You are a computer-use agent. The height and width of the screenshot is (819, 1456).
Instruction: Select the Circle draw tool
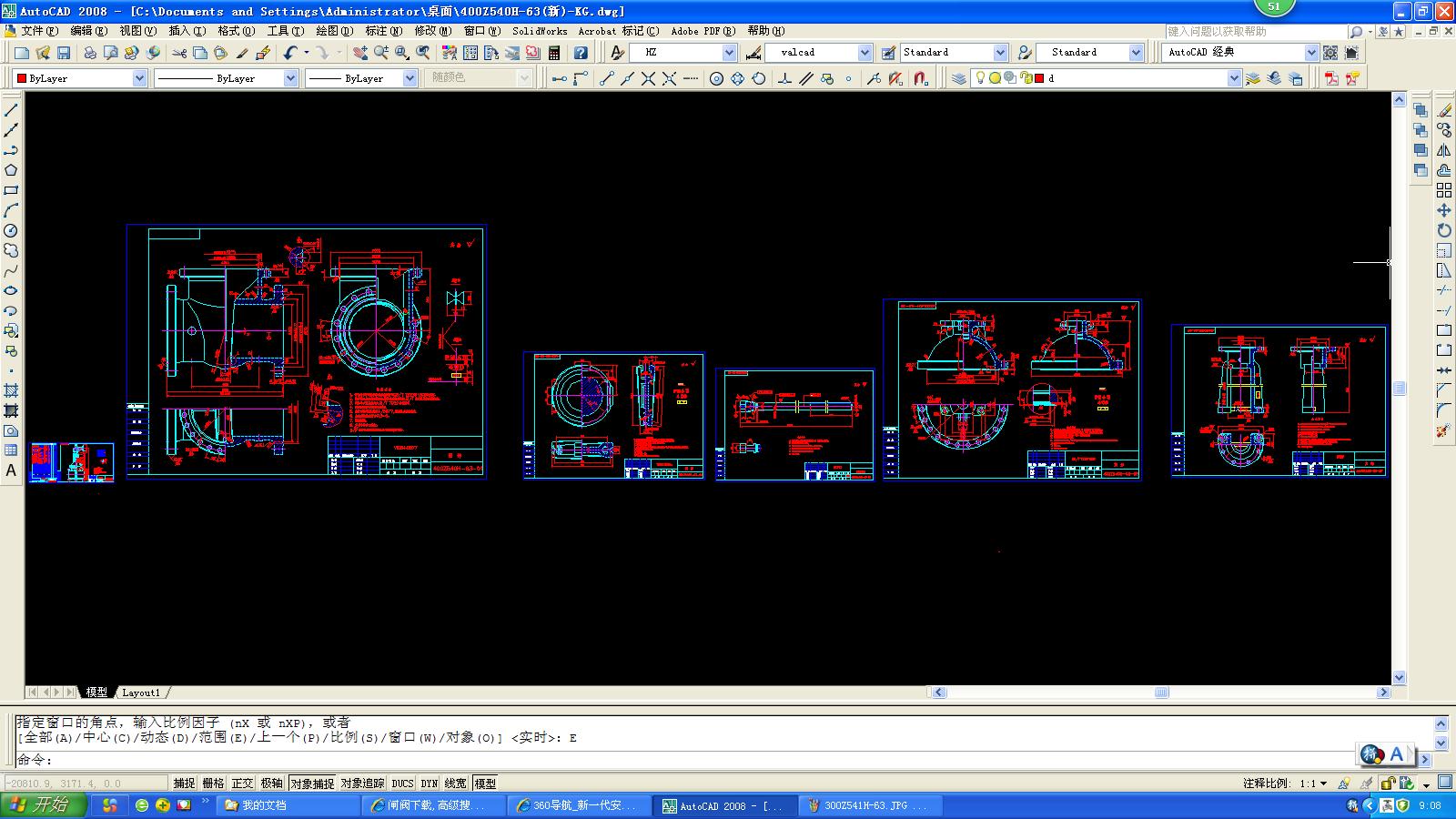pos(11,230)
